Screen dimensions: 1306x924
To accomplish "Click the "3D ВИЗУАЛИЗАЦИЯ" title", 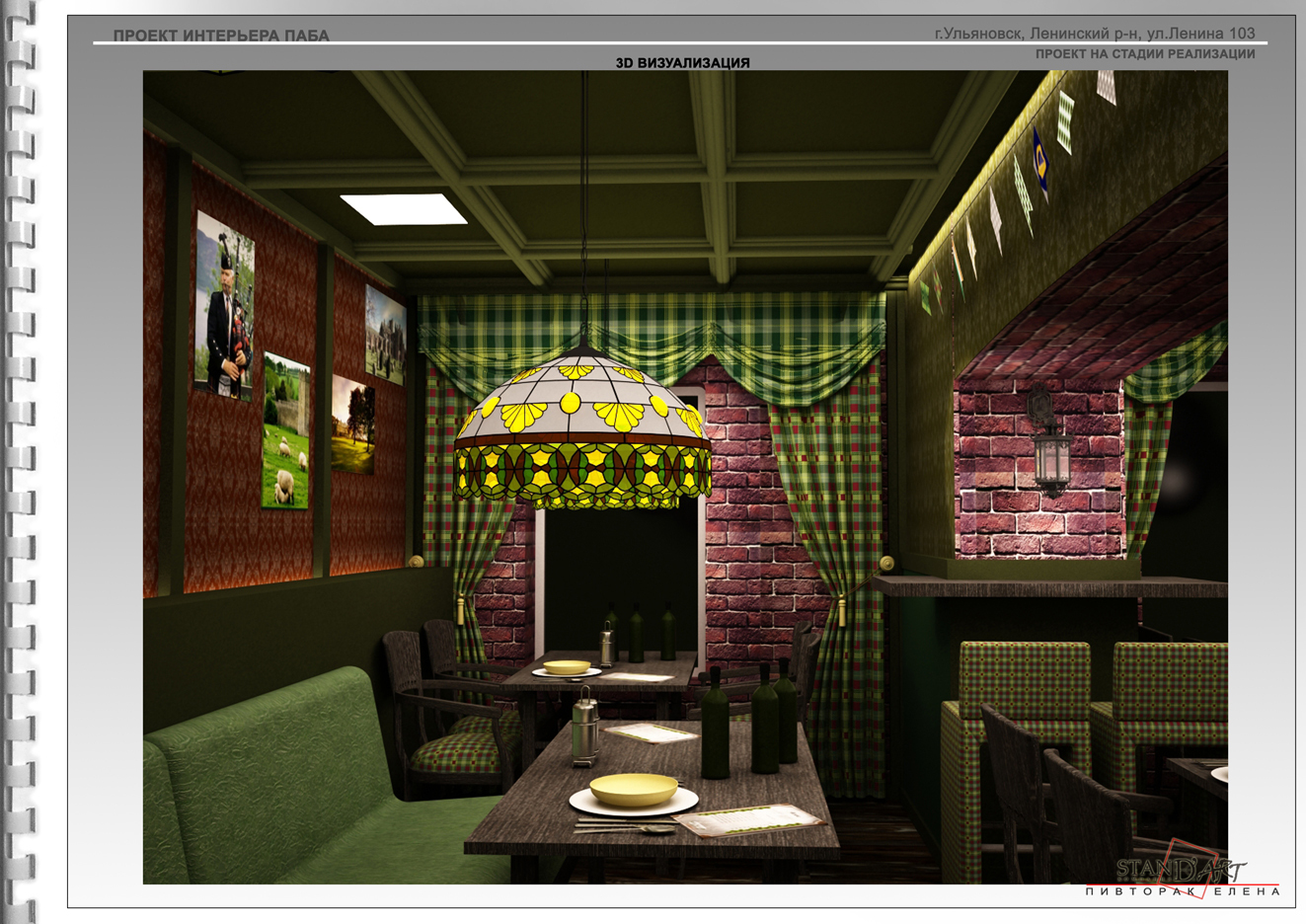I will 683,63.
